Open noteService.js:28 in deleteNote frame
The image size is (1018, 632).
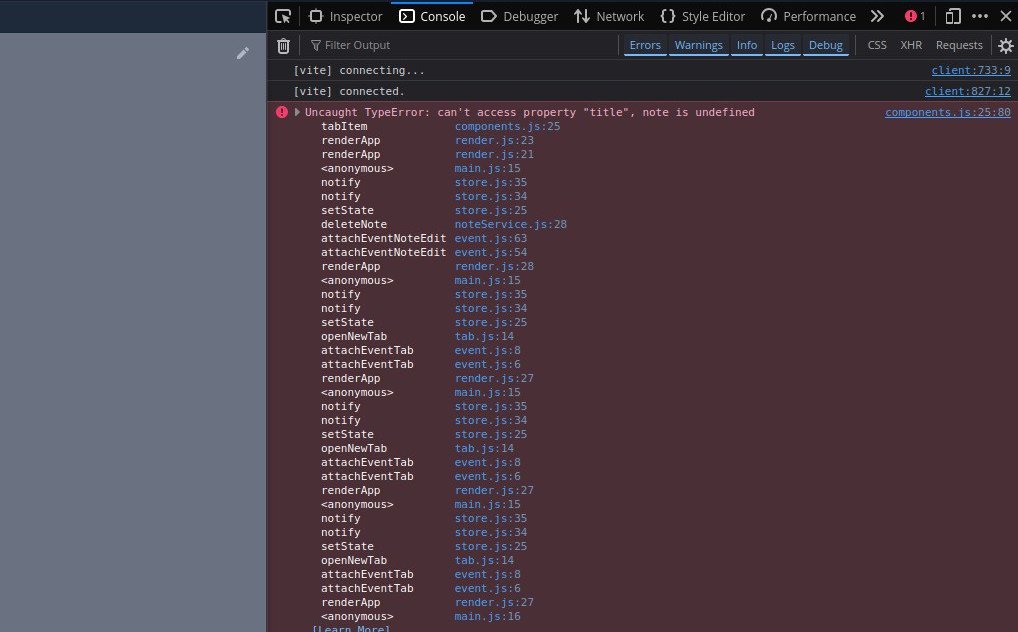(x=510, y=224)
